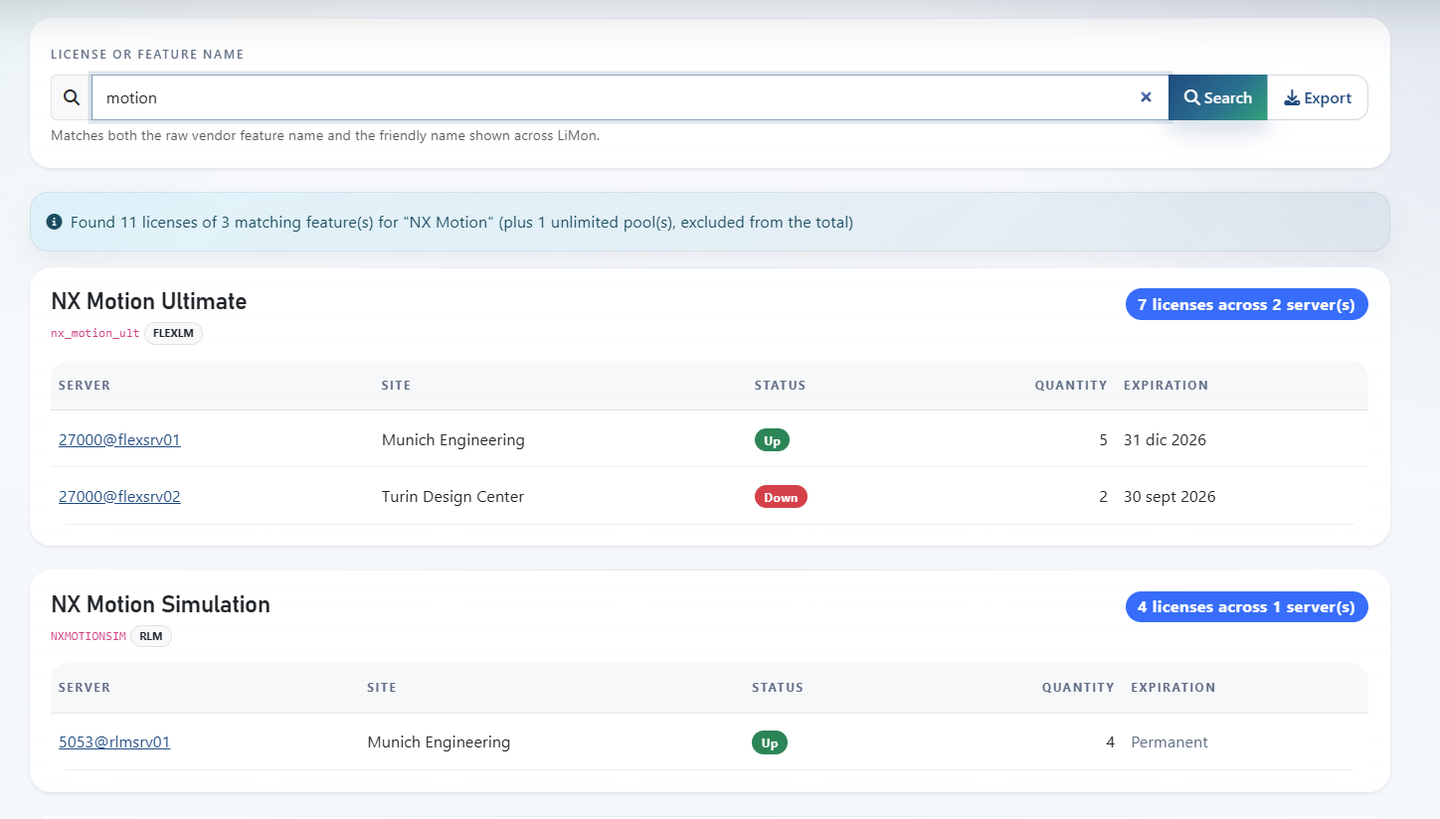Click the FLEXLM tag under NX Motion Ultimate
The width and height of the screenshot is (1440, 819).
pyautogui.click(x=173, y=333)
